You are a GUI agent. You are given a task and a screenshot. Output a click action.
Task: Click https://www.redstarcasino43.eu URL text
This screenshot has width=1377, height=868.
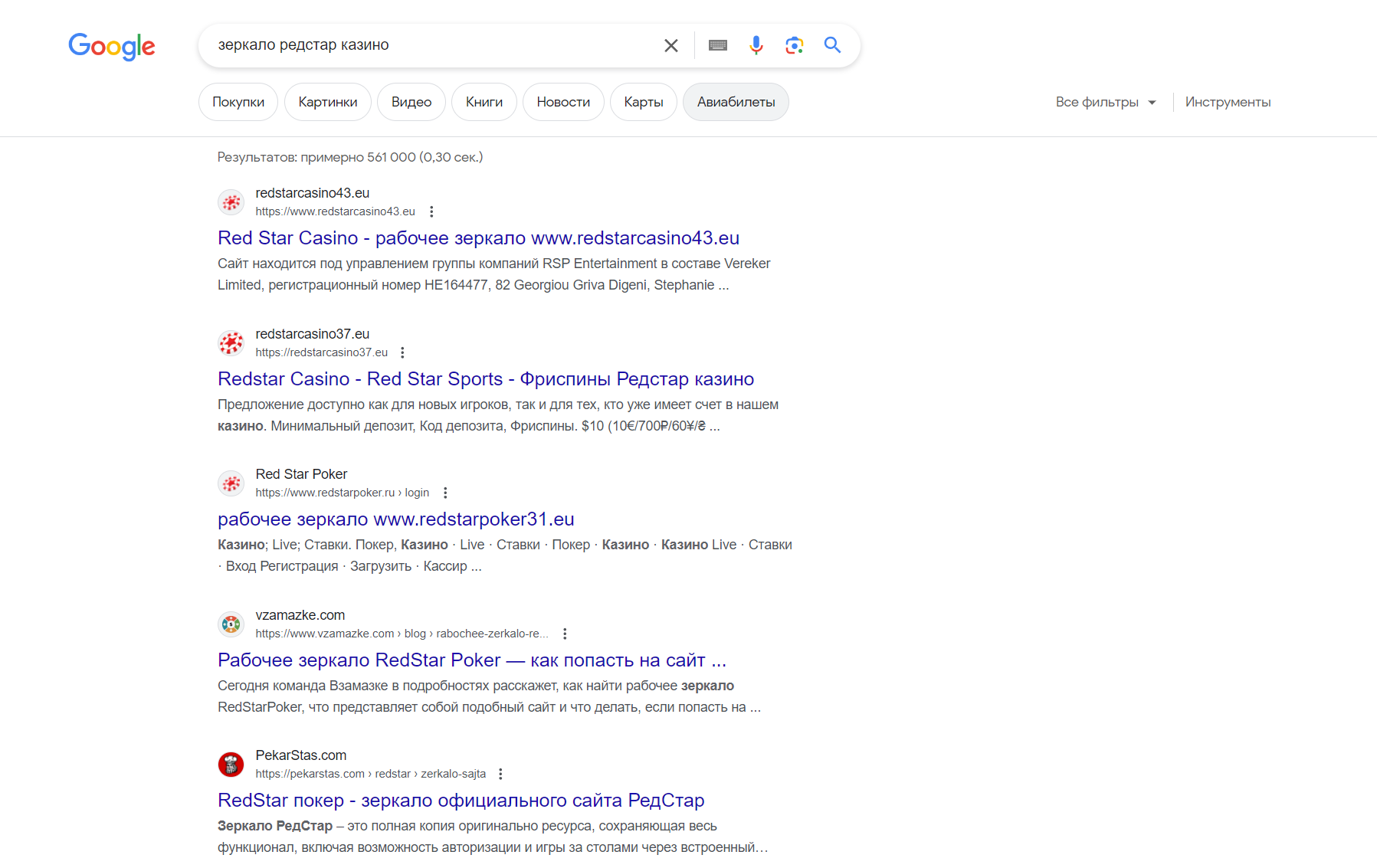[336, 211]
